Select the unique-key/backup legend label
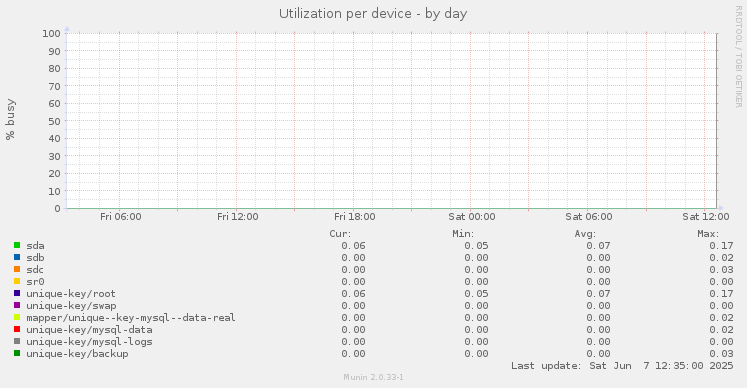This screenshot has height=388, width=747. click(x=77, y=354)
